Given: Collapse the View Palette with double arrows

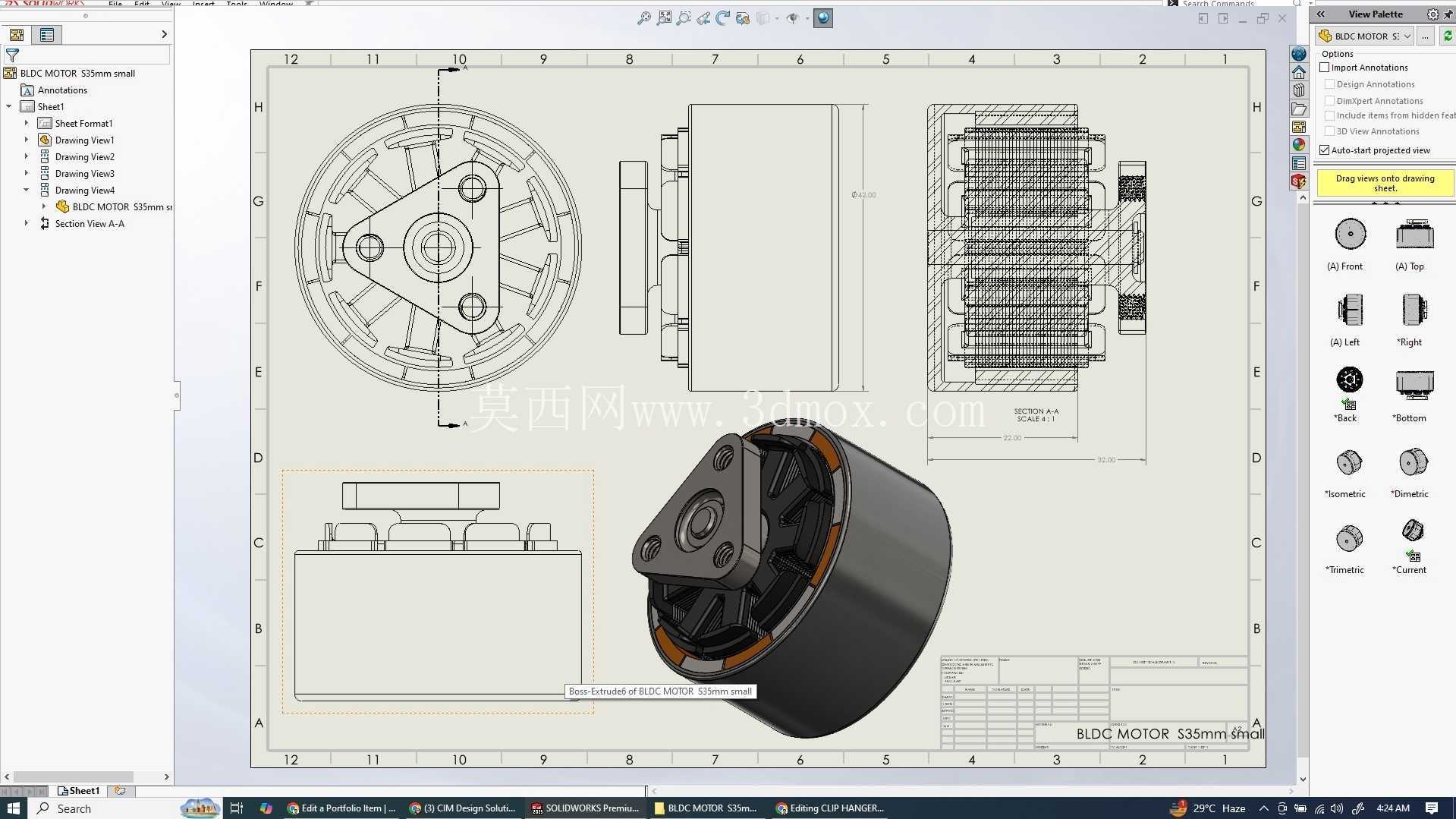Looking at the screenshot, I should pyautogui.click(x=1321, y=14).
